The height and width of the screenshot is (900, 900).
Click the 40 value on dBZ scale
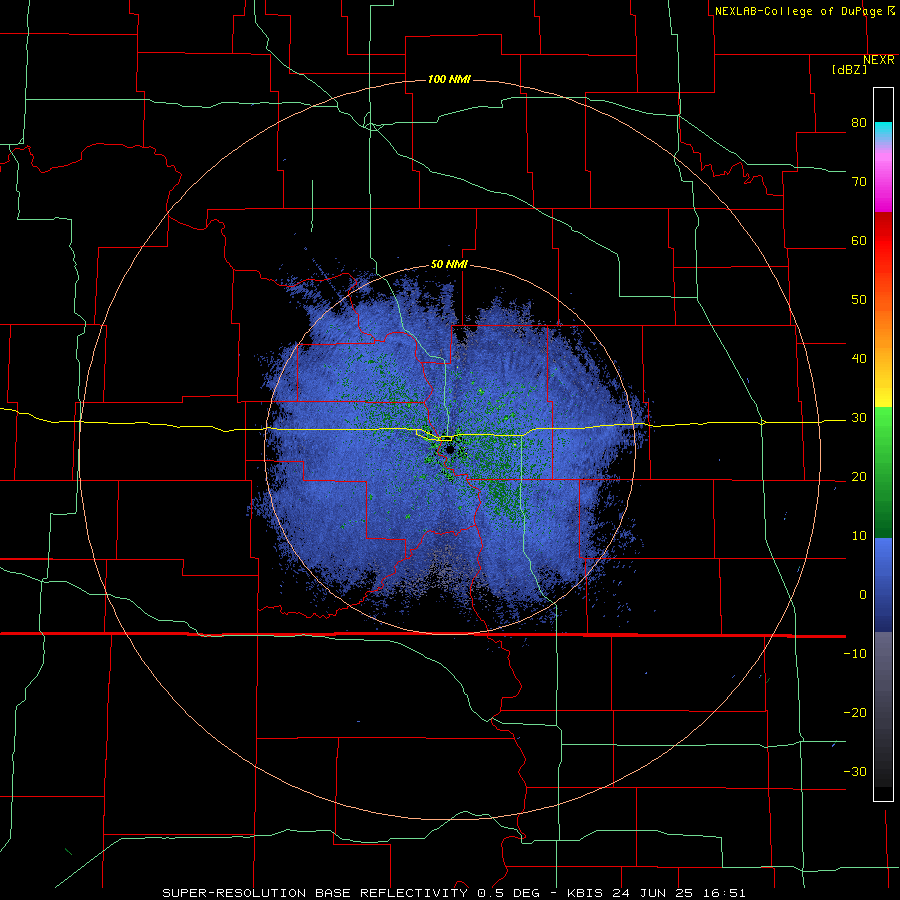pyautogui.click(x=859, y=359)
